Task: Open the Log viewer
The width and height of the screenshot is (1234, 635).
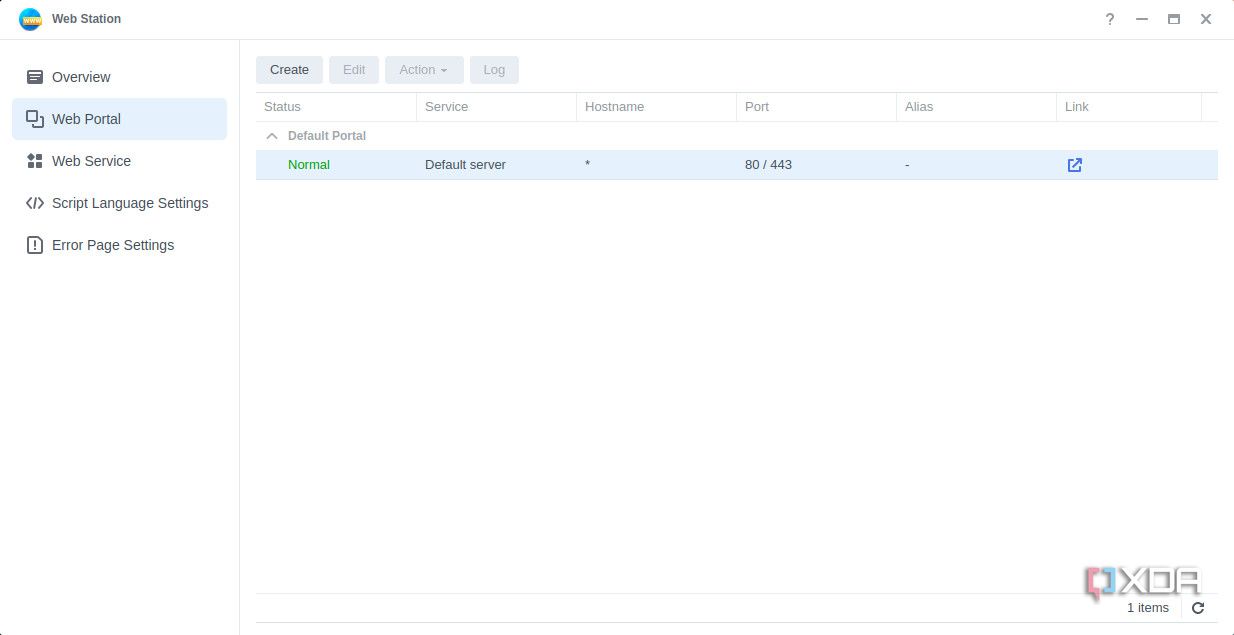Action: tap(494, 70)
